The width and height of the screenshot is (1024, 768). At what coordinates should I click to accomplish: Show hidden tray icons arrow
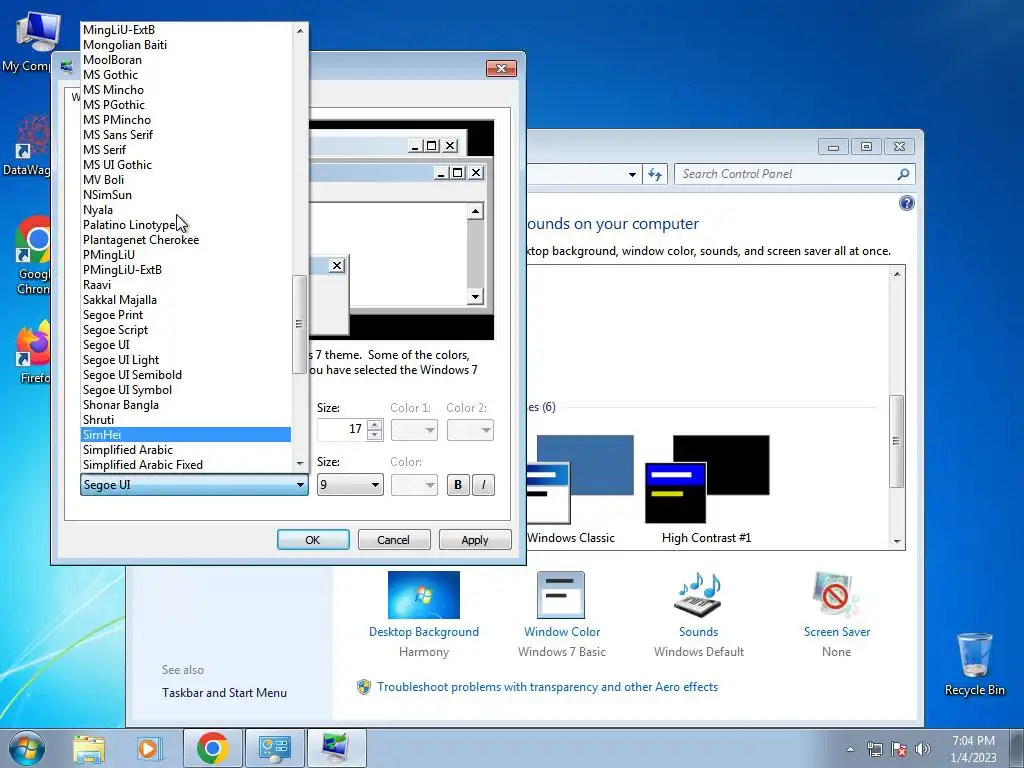point(850,749)
